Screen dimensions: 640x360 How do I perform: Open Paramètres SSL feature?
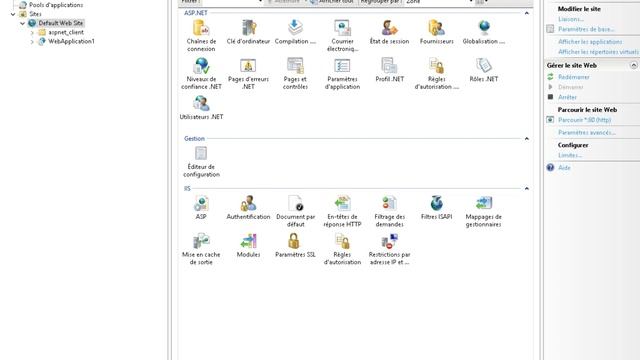[x=295, y=245]
